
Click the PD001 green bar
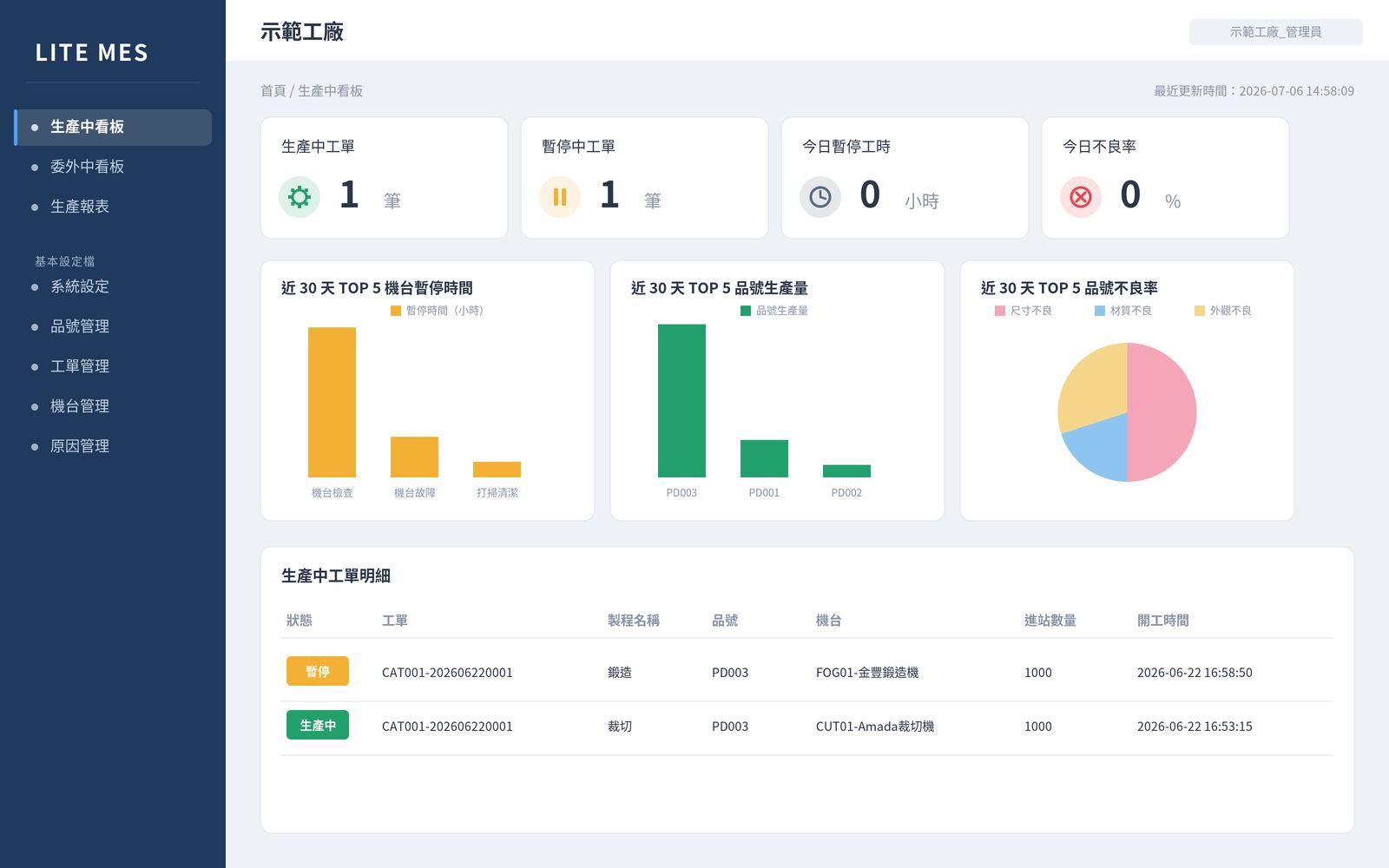point(764,458)
